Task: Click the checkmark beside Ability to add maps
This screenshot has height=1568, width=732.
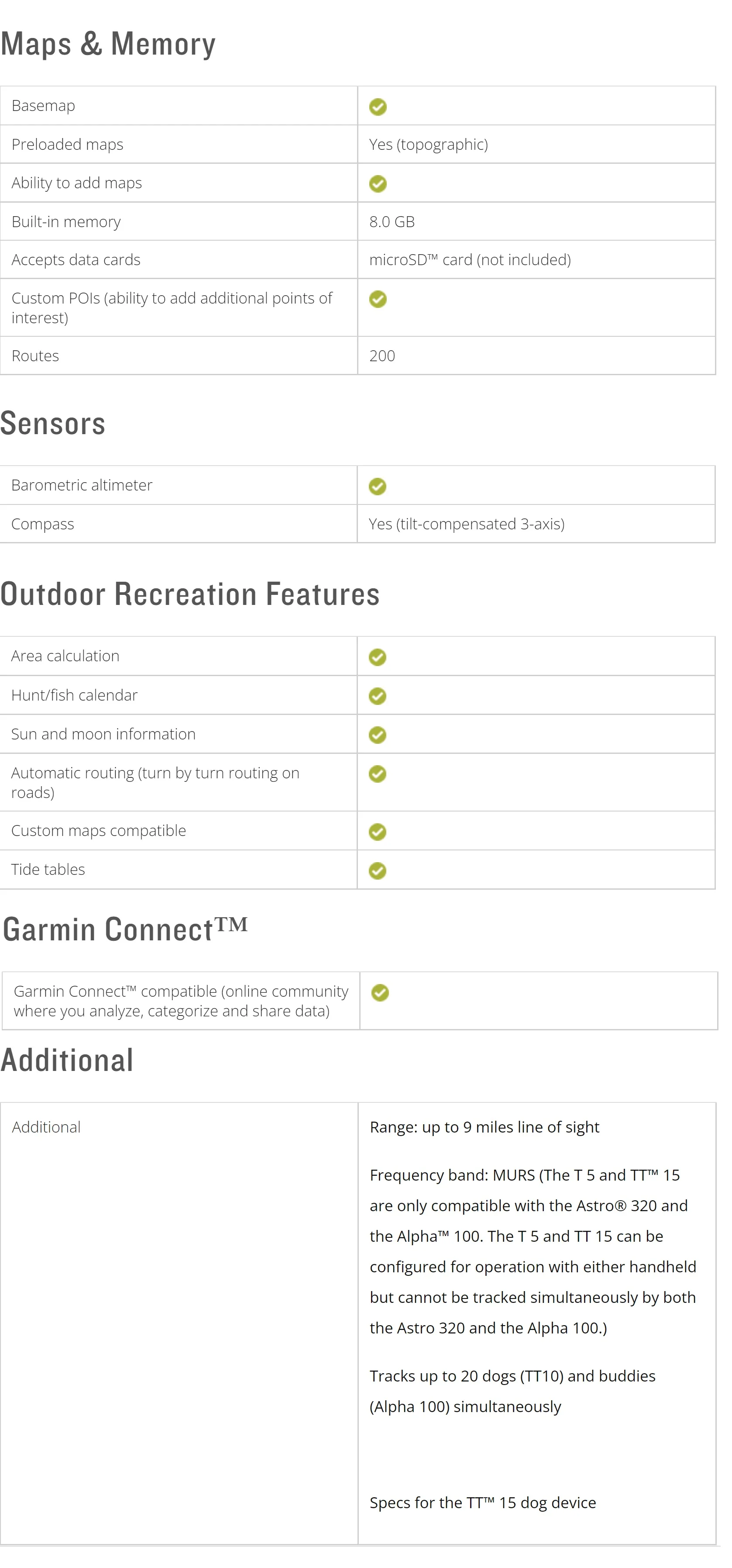Action: coord(378,183)
